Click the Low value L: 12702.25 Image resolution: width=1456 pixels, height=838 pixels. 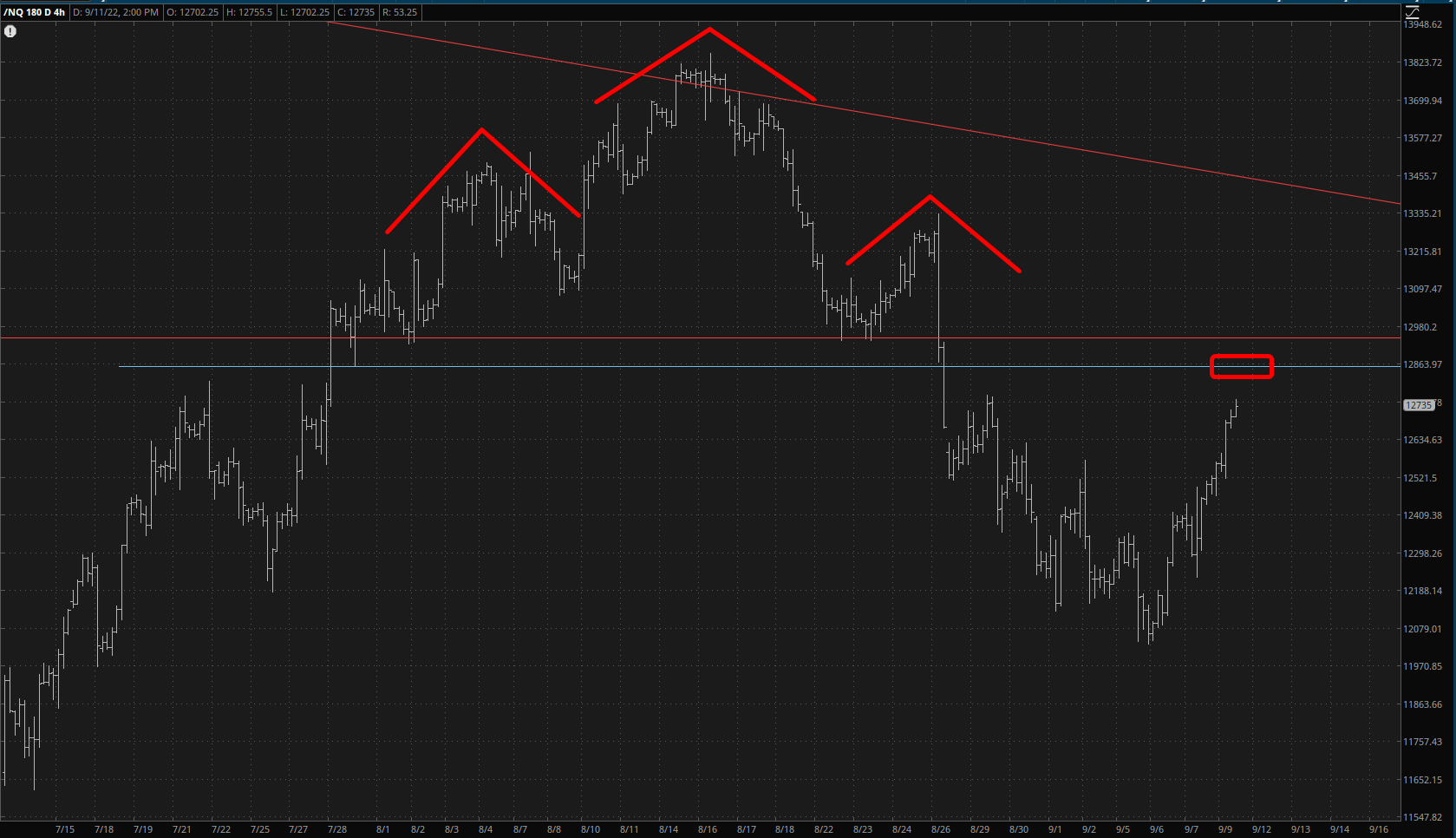(x=304, y=12)
